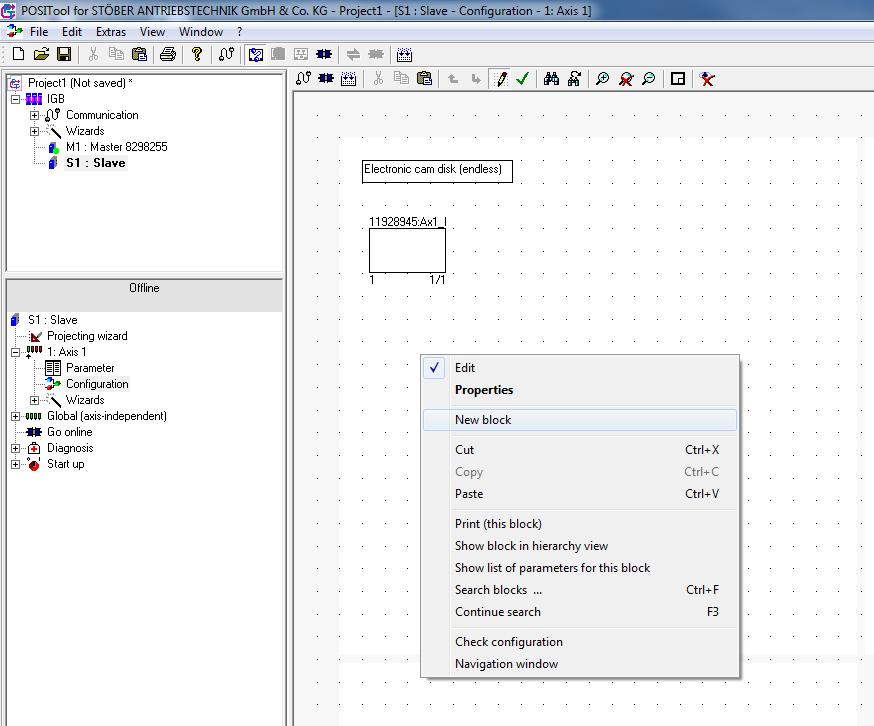This screenshot has height=726, width=874.
Task: Click the connection cable icon in main toolbar
Action: [226, 54]
